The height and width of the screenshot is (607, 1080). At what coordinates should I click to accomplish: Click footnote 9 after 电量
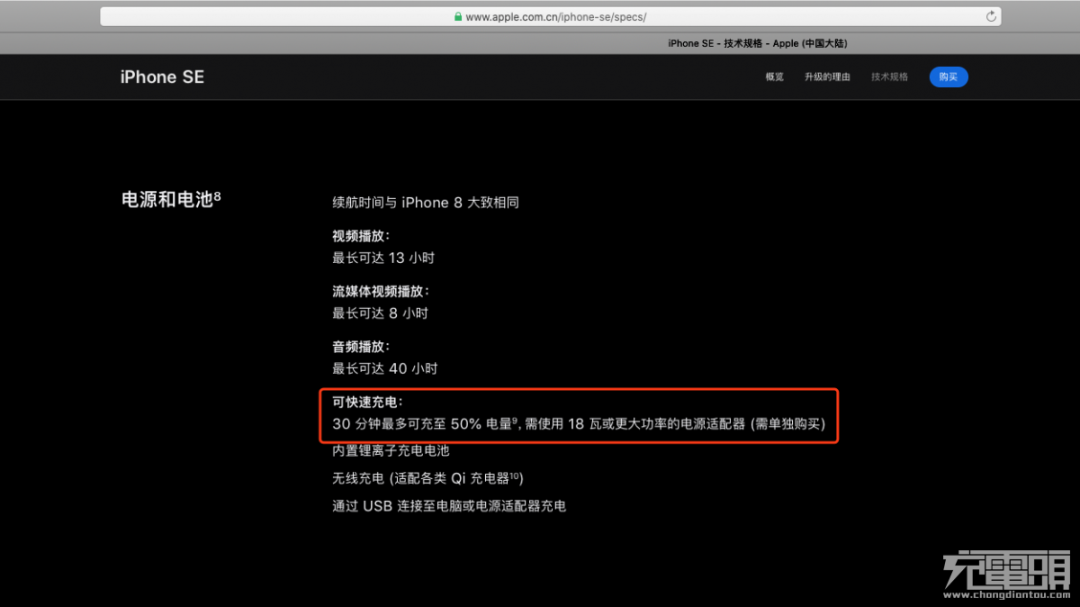tap(515, 420)
